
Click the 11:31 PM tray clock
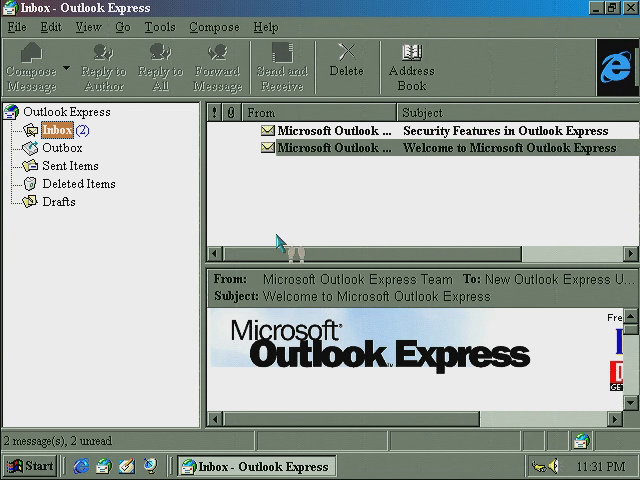(600, 466)
